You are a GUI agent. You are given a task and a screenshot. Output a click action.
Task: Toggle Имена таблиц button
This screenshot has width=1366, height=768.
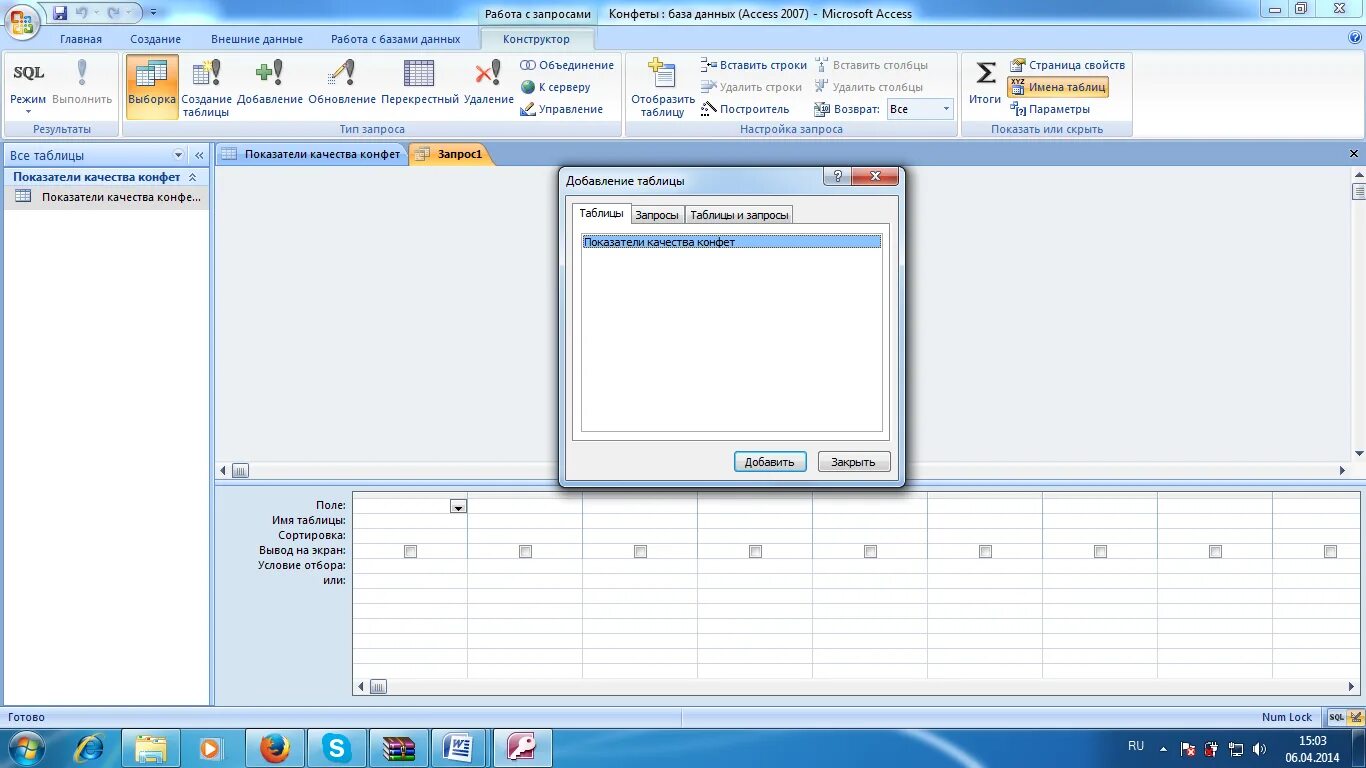(1058, 87)
